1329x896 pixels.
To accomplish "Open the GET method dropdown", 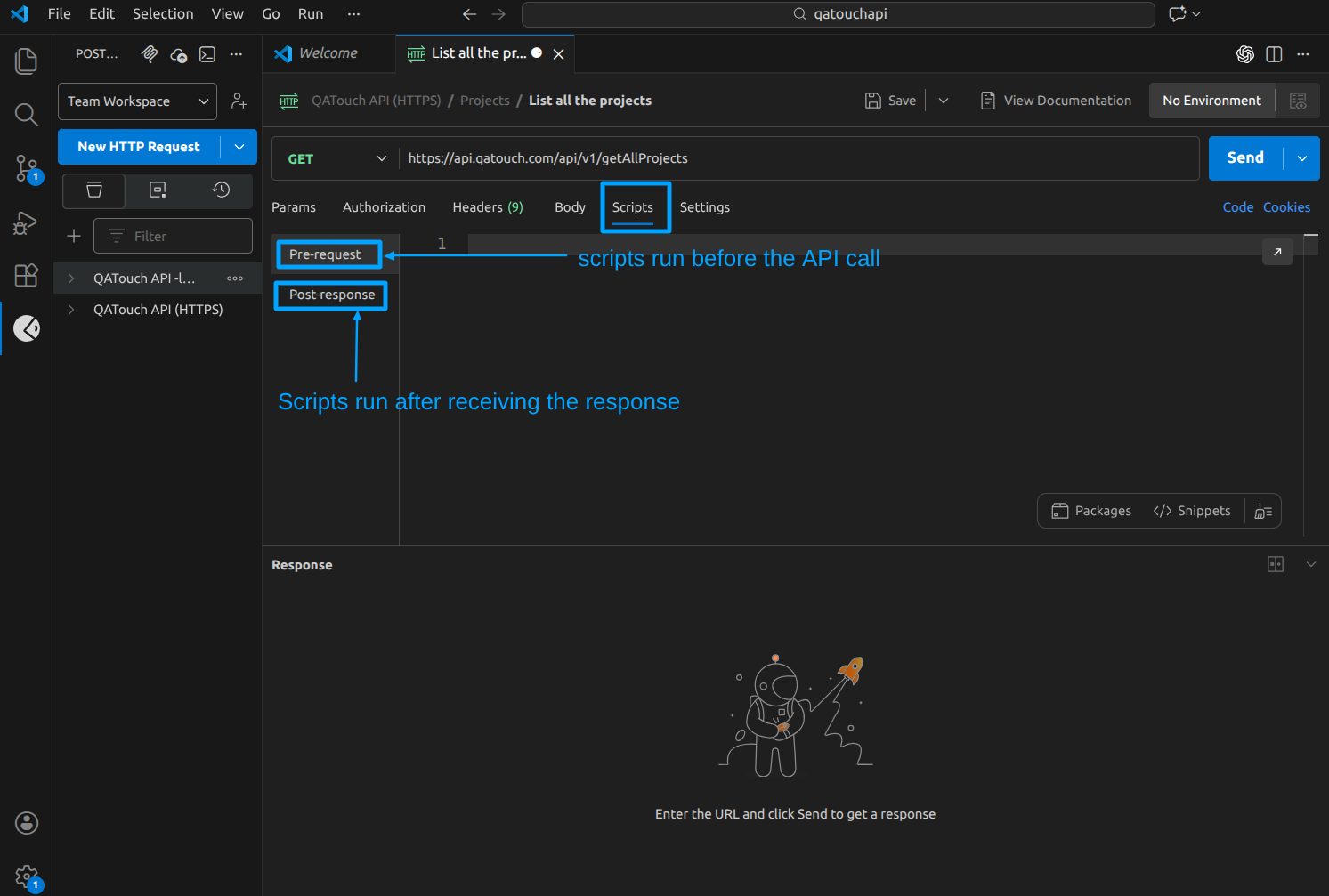I will pyautogui.click(x=336, y=158).
